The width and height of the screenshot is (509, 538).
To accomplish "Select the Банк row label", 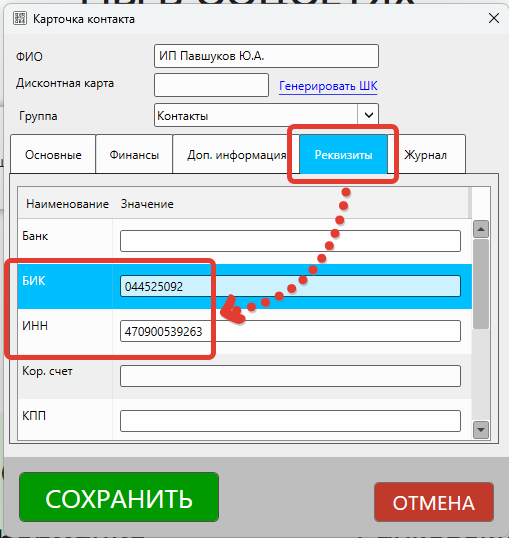I will [35, 236].
